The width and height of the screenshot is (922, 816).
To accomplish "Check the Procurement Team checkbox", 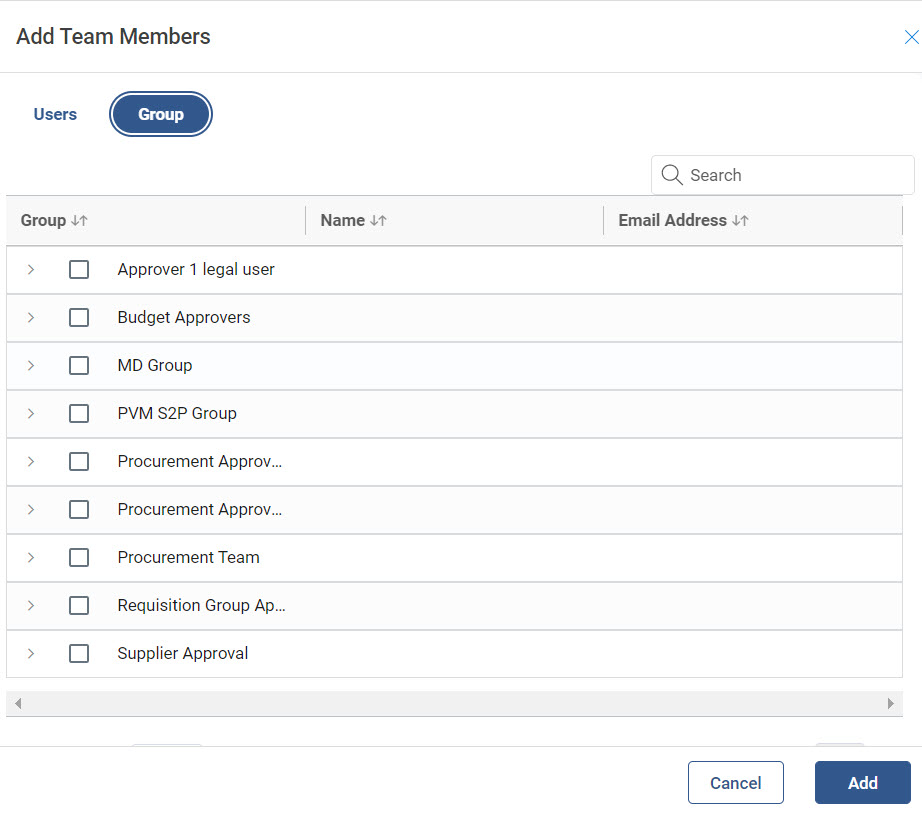I will tap(79, 558).
